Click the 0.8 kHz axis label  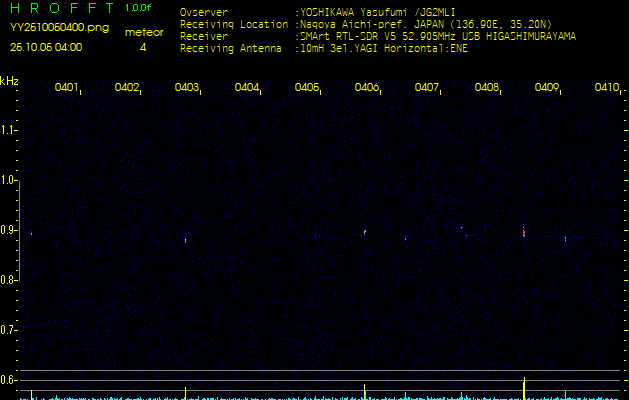point(7,280)
